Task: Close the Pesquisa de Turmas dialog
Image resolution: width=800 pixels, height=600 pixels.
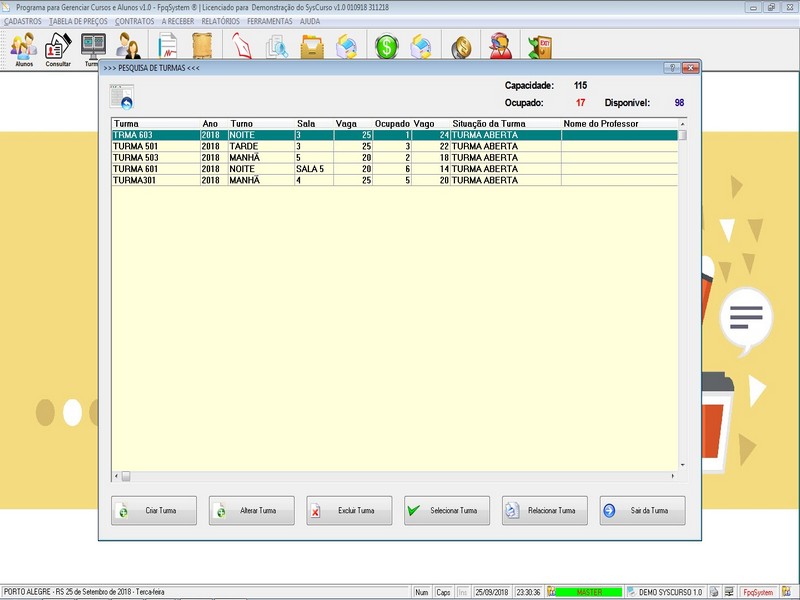Action: pyautogui.click(x=690, y=68)
